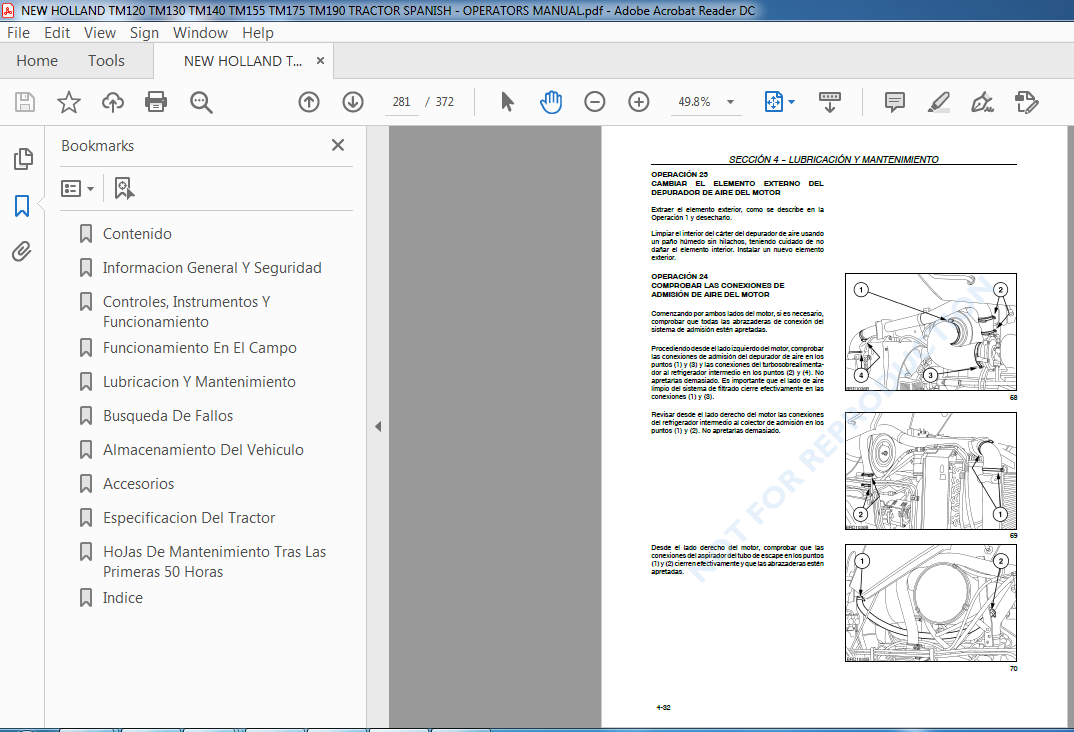This screenshot has width=1074, height=732.
Task: Open Funcionamiento En El Campo bookmark
Action: coord(199,348)
